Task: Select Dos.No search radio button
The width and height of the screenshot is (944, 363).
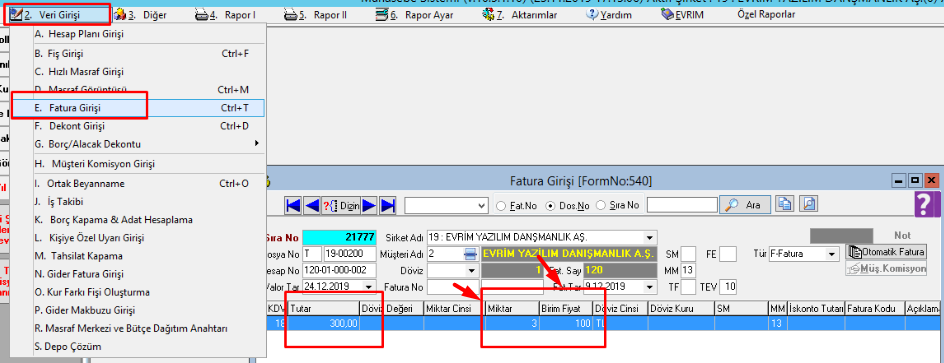Action: point(567,205)
